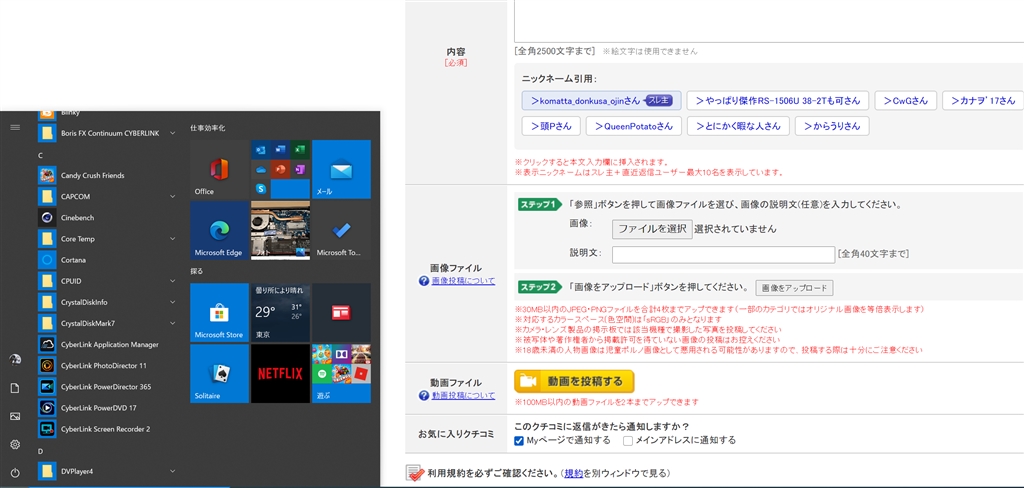Screen dimensions: 1024x488
Task: Click the user account avatar in Start
Action: click(15, 359)
